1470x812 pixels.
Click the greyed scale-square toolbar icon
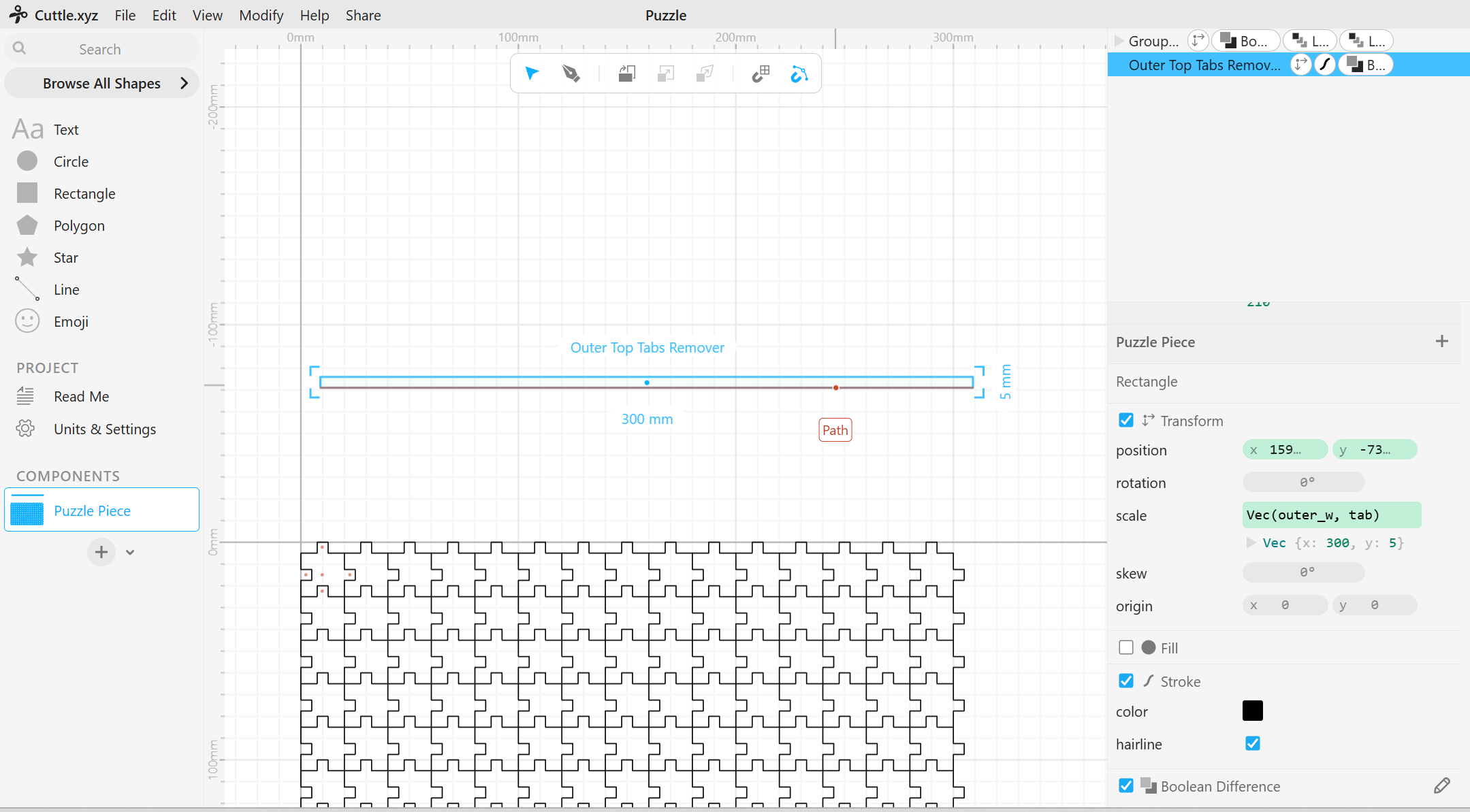(666, 73)
